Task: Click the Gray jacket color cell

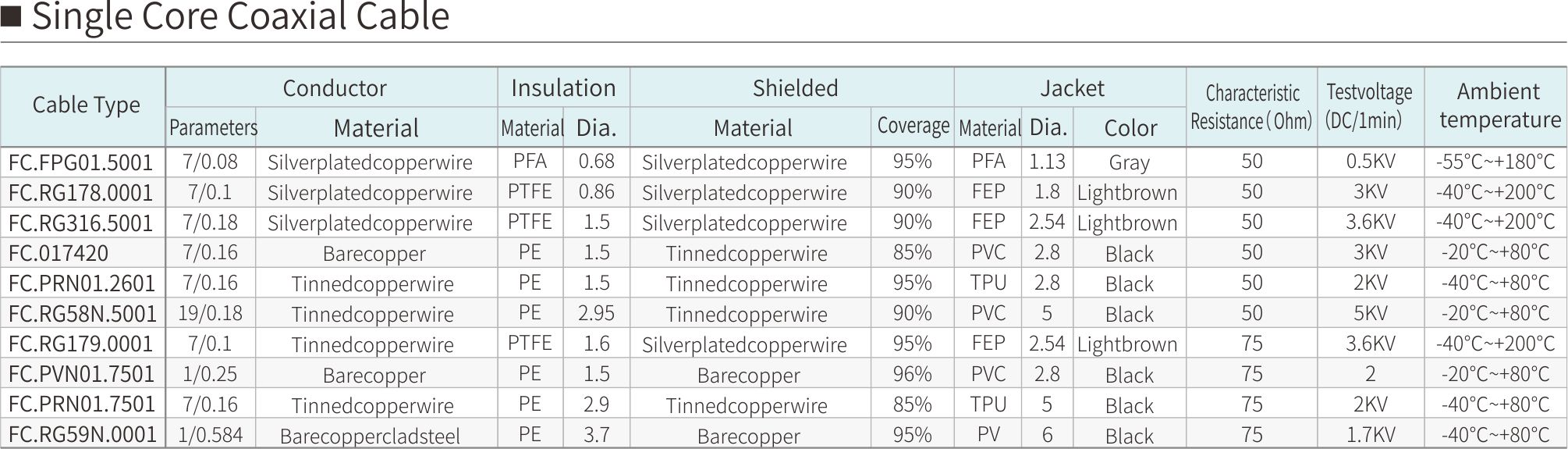Action: tap(1129, 162)
